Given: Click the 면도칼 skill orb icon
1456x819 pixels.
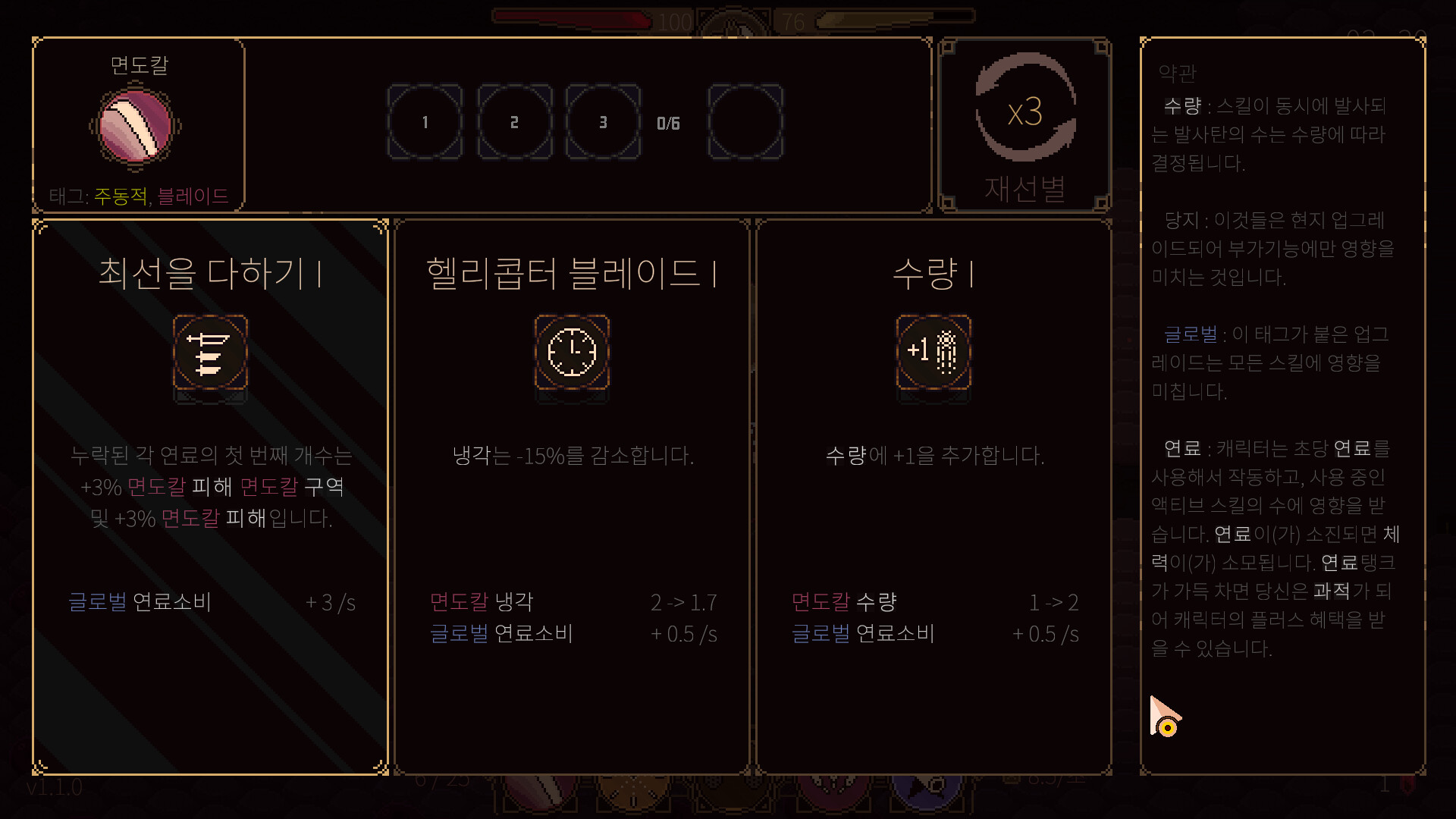Looking at the screenshot, I should (136, 126).
